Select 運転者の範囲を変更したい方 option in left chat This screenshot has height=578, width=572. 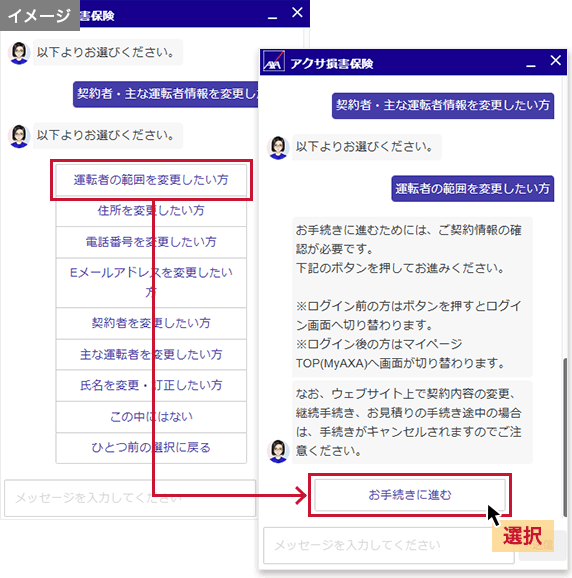point(151,180)
